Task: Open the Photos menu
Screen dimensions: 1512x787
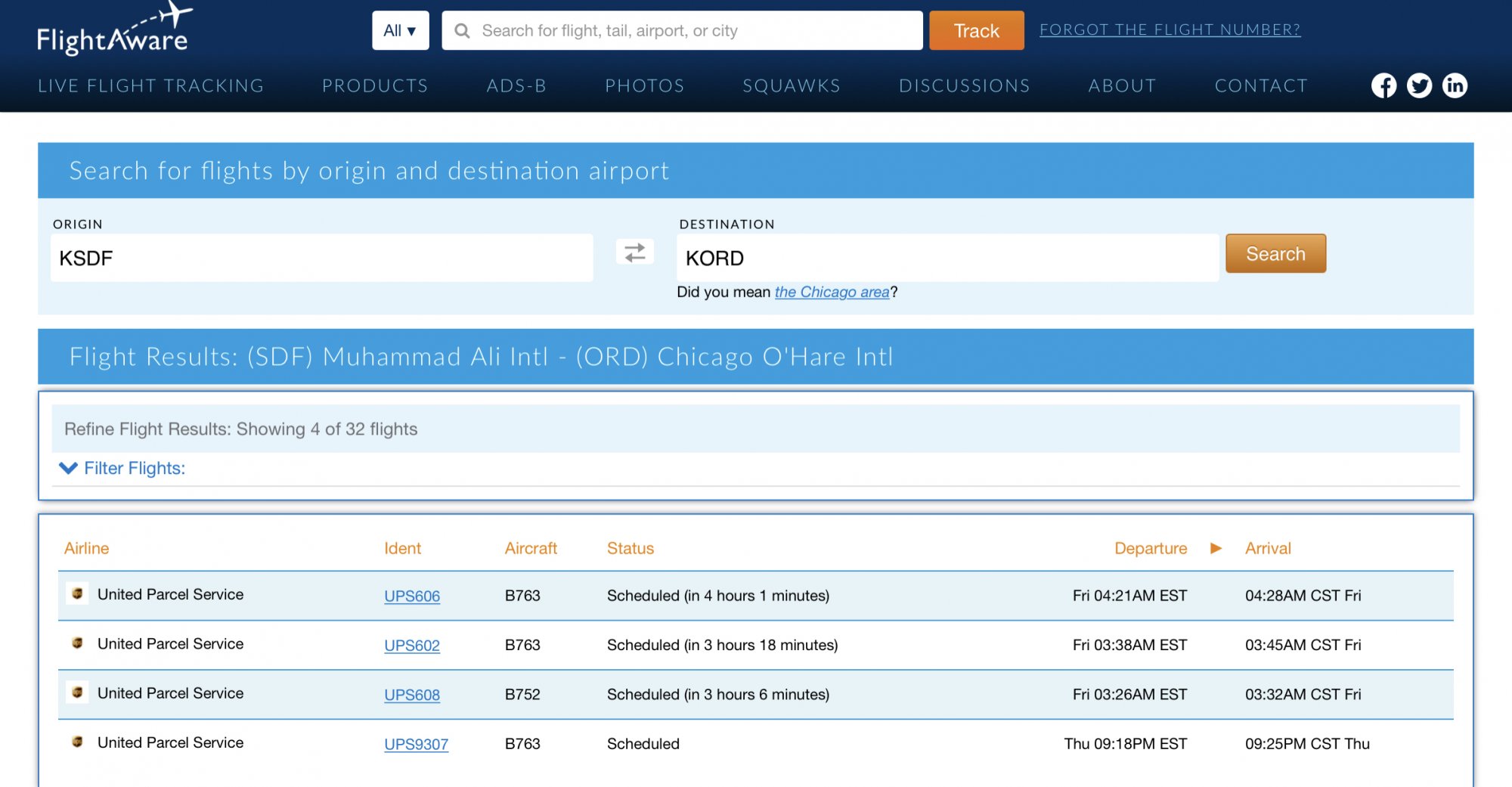Action: click(x=645, y=85)
